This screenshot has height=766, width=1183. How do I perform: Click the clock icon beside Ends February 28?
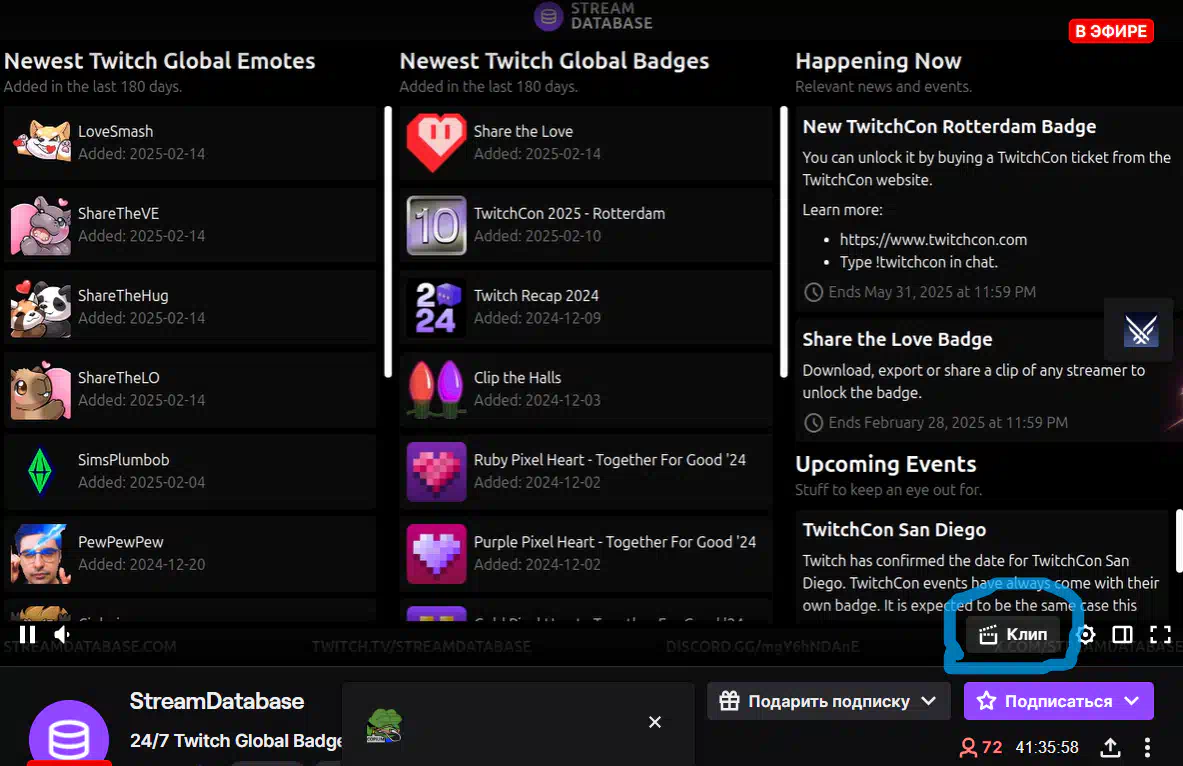pos(813,423)
